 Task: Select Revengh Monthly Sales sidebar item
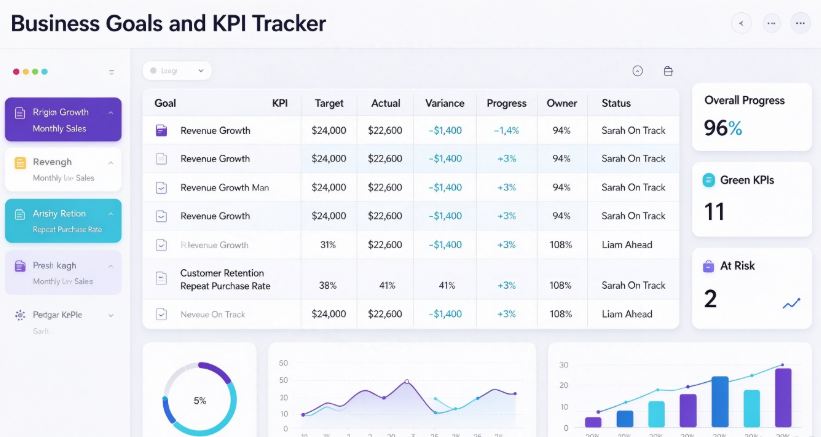pos(63,170)
